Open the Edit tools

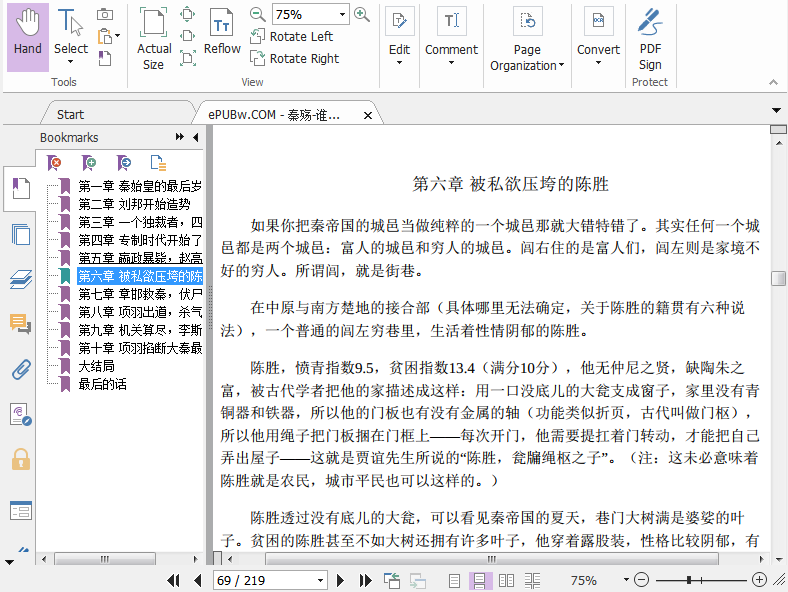point(400,37)
